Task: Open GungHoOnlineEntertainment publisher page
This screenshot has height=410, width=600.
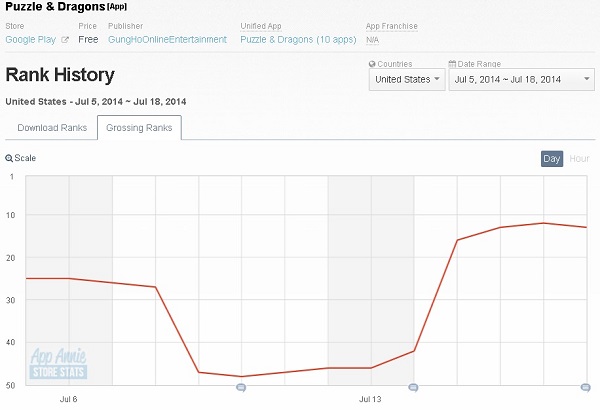Action: (167, 39)
